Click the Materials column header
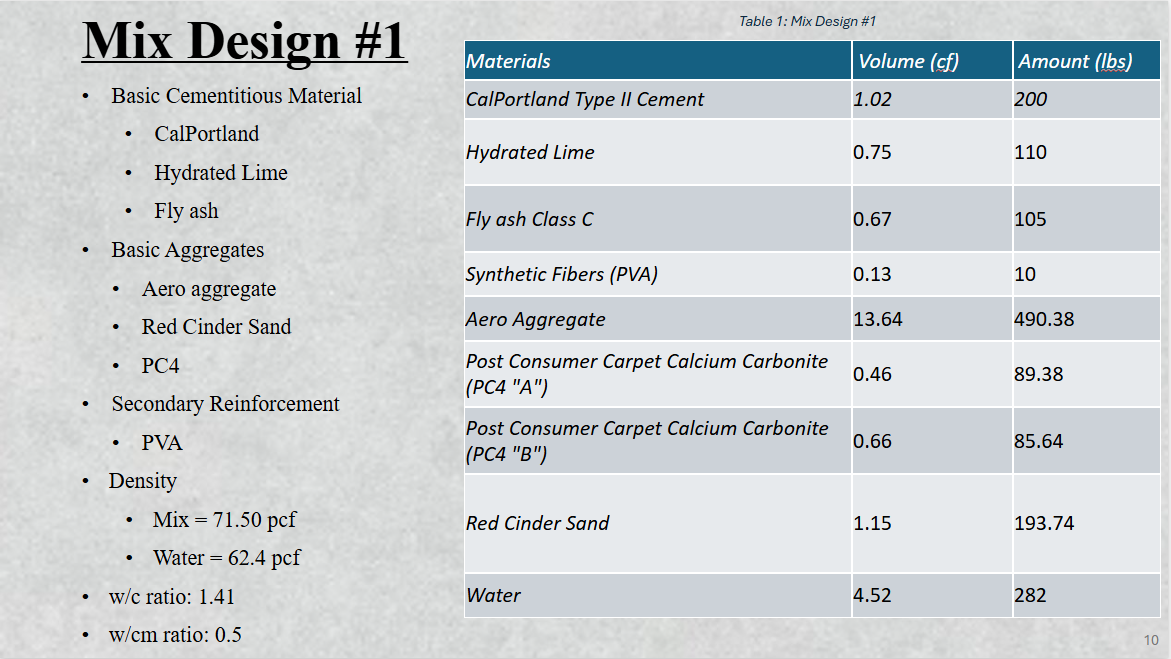This screenshot has width=1171, height=659. (508, 61)
